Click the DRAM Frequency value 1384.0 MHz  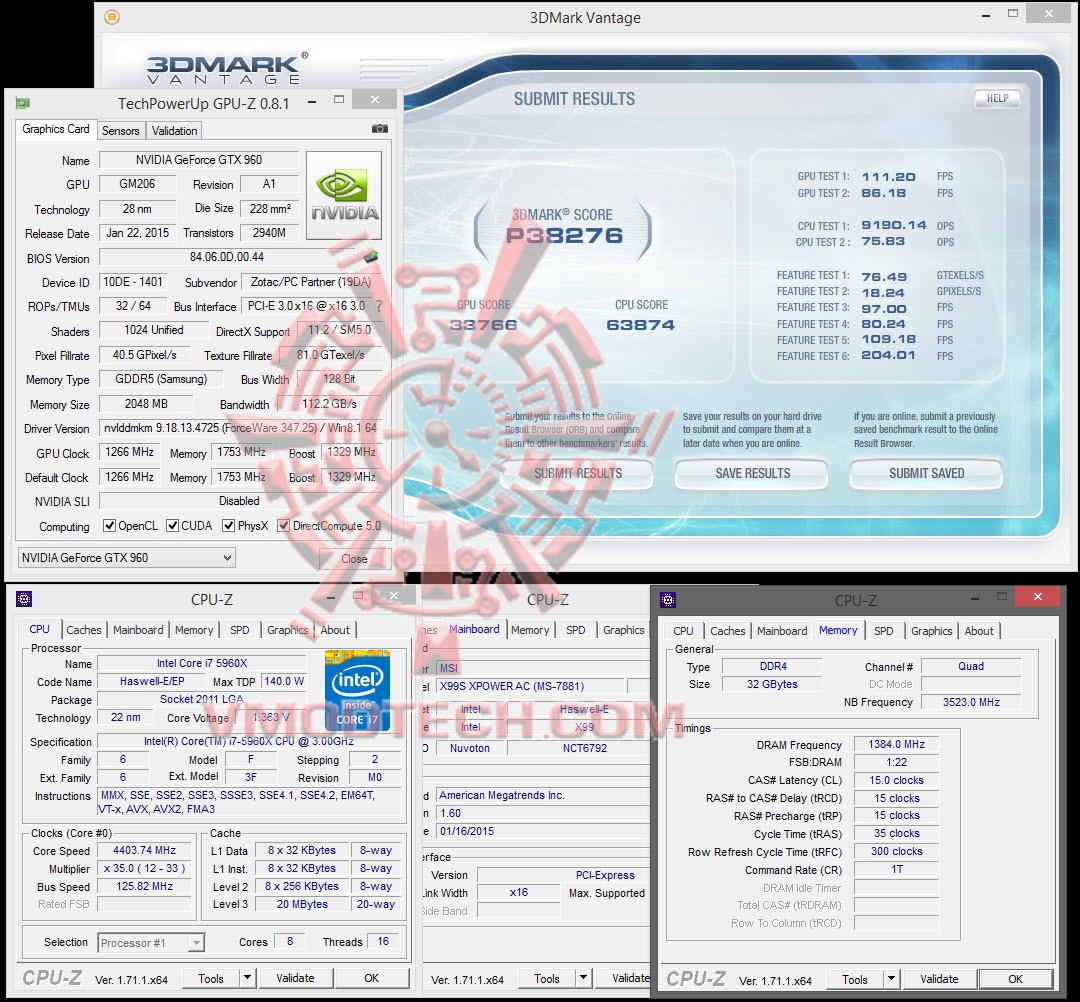pos(897,744)
